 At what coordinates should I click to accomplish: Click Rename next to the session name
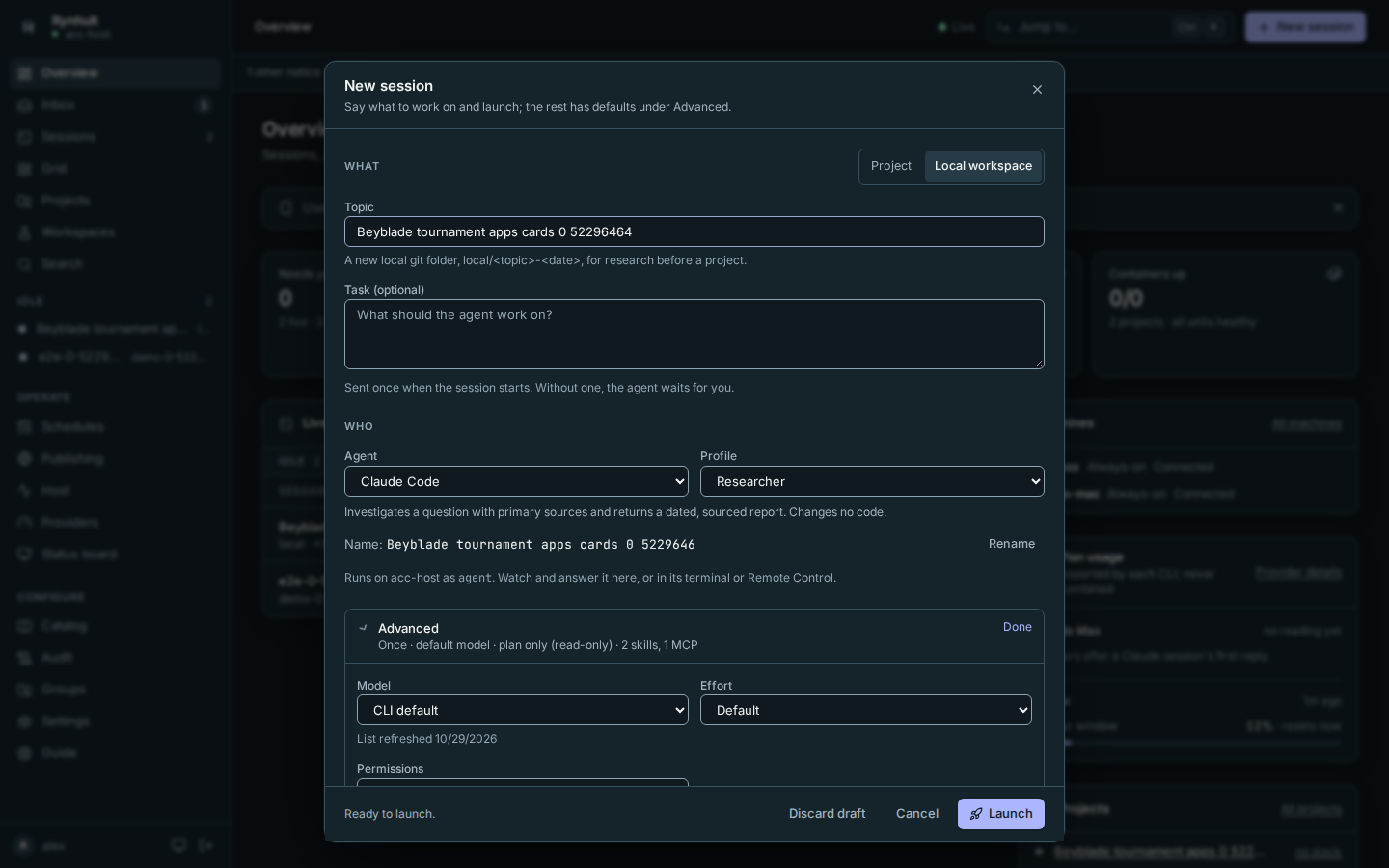(x=1012, y=544)
